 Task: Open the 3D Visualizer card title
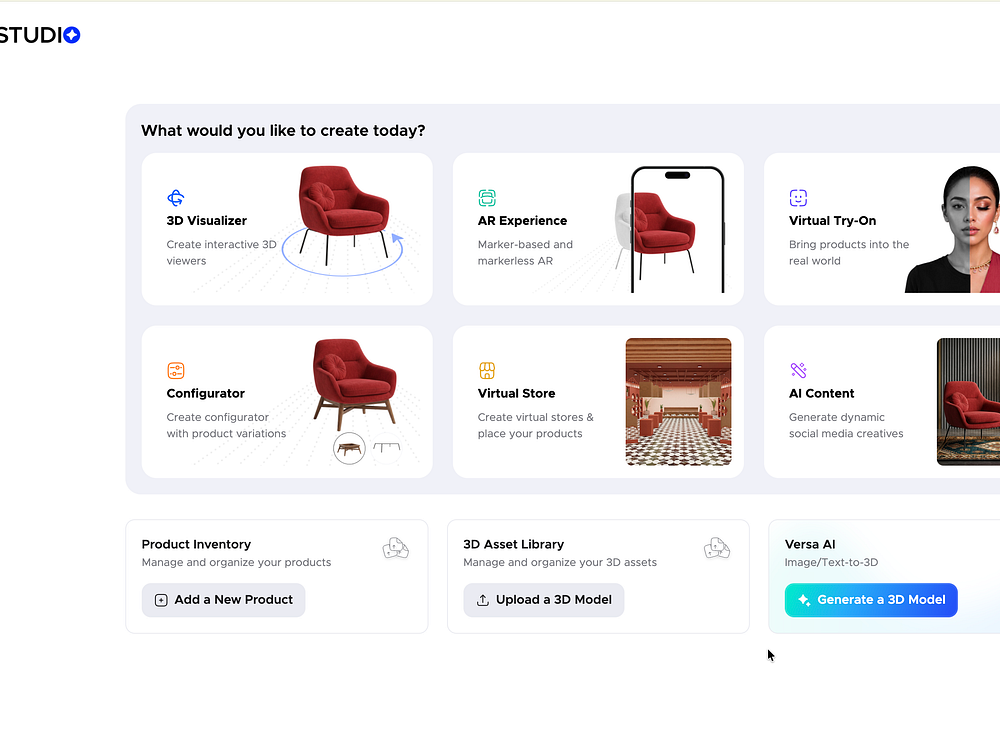coord(207,221)
